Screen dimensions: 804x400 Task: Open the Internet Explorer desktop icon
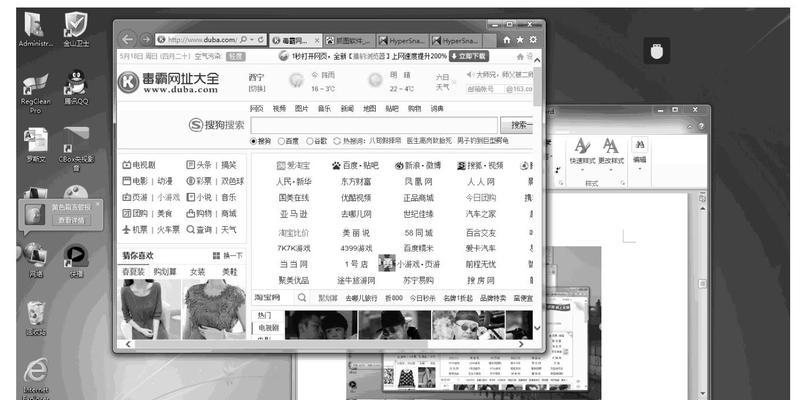coord(35,378)
